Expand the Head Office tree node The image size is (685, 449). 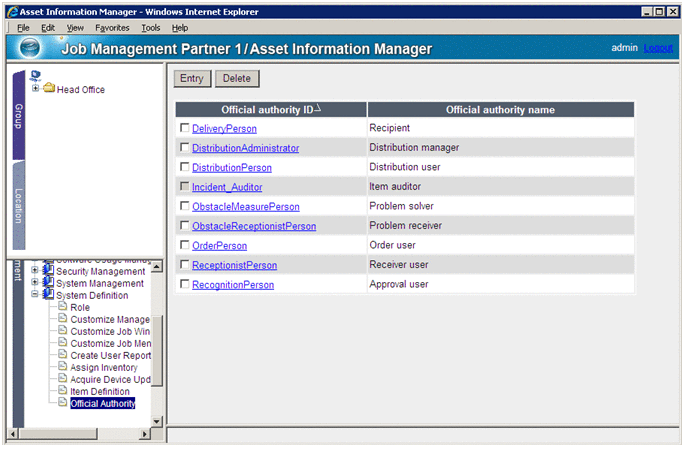pyautogui.click(x=36, y=89)
